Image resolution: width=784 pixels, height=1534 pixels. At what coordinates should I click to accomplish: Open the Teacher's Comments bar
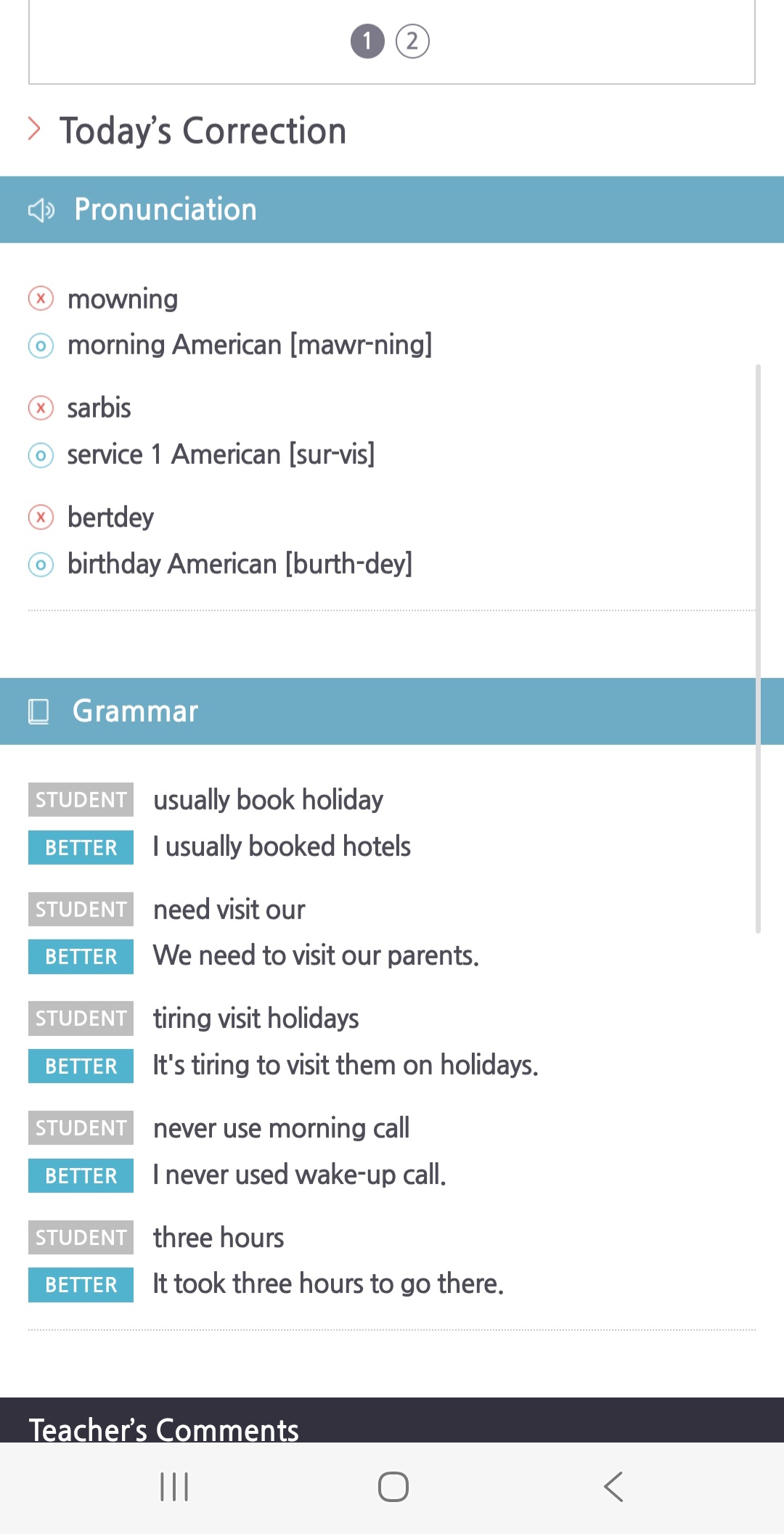[x=392, y=1420]
